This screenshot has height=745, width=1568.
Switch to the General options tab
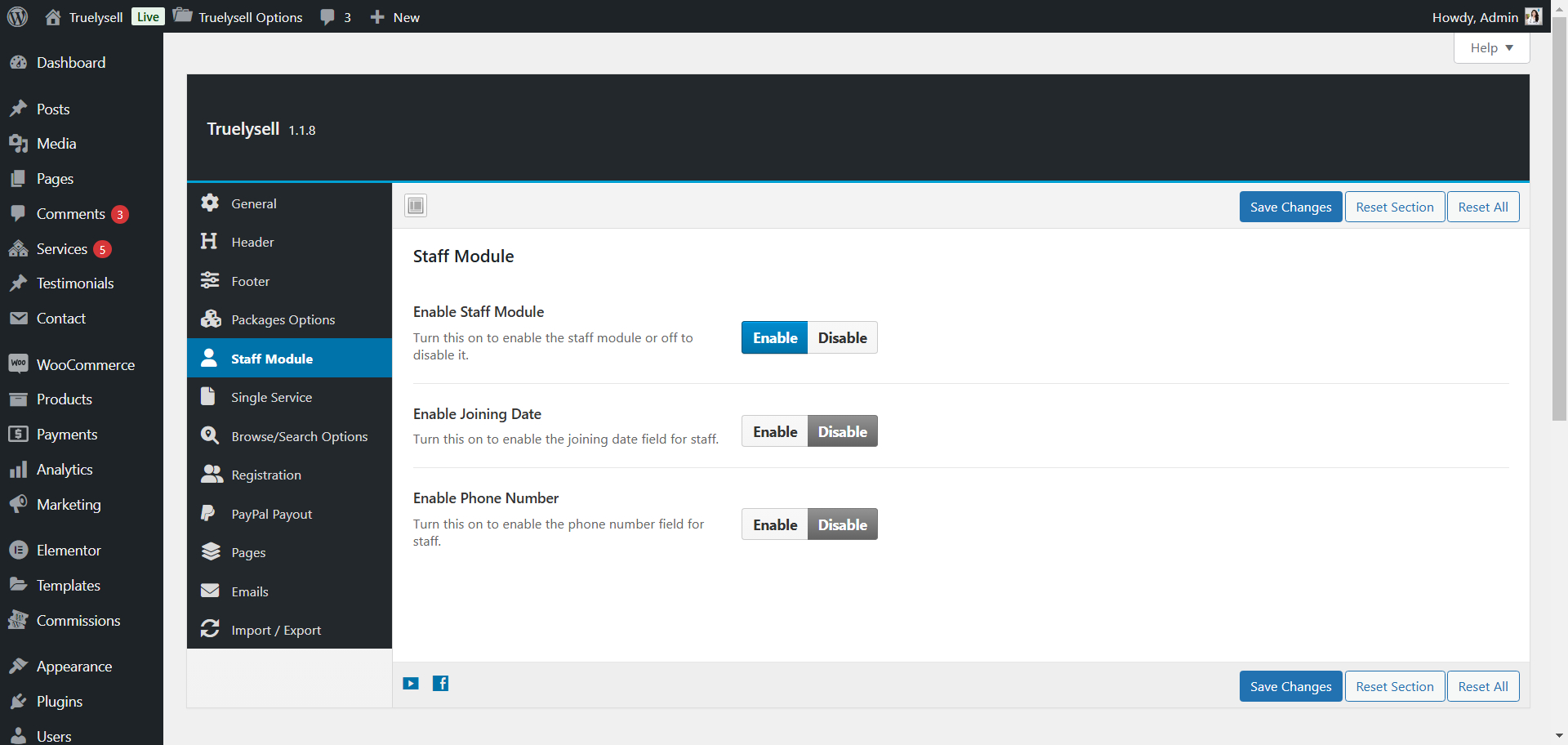point(253,203)
